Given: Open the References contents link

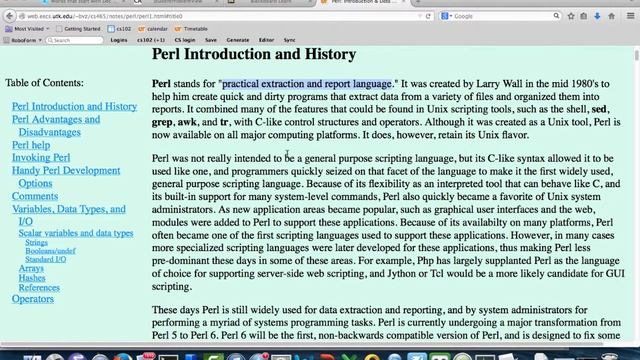Looking at the screenshot, I should 39,288.
